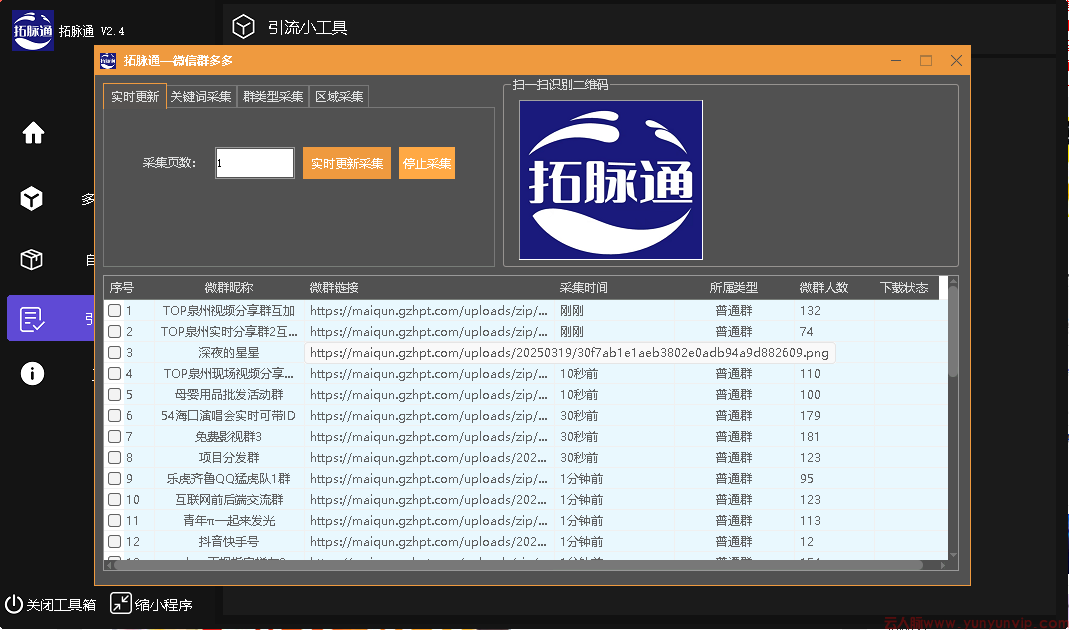Tick checkbox for row 4
The width and height of the screenshot is (1069, 630).
pyautogui.click(x=115, y=374)
